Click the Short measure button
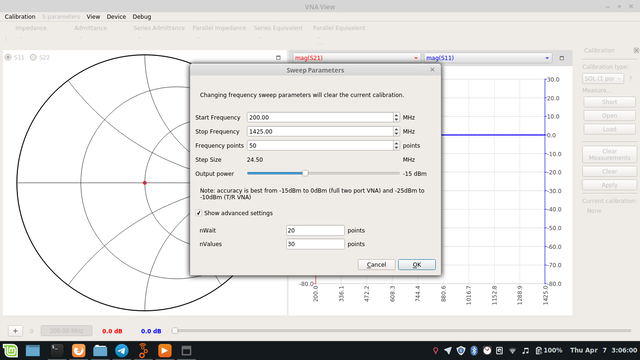This screenshot has height=360, width=640. click(x=609, y=102)
